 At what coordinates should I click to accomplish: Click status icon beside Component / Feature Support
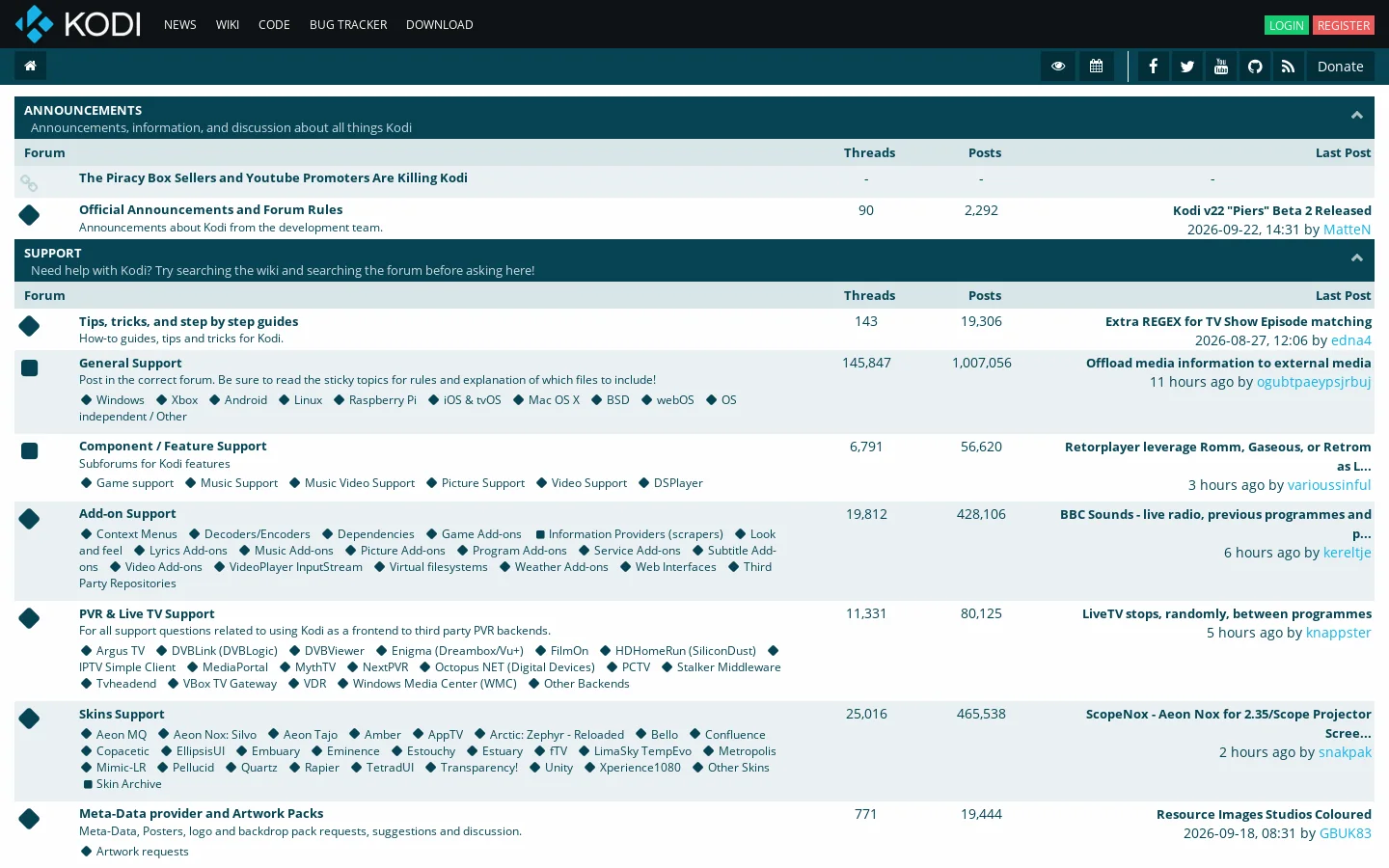[30, 450]
